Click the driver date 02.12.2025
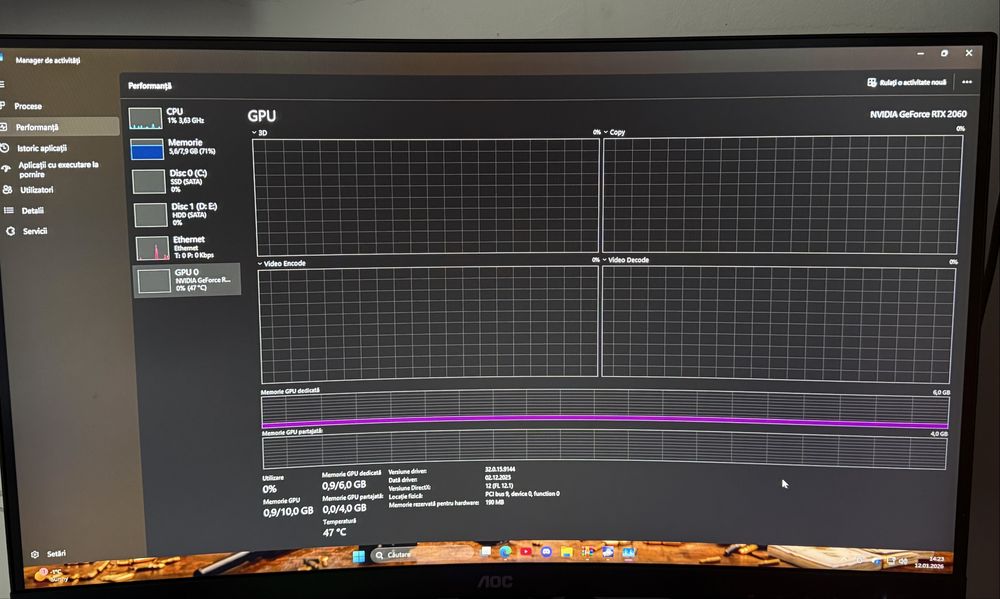 point(498,477)
